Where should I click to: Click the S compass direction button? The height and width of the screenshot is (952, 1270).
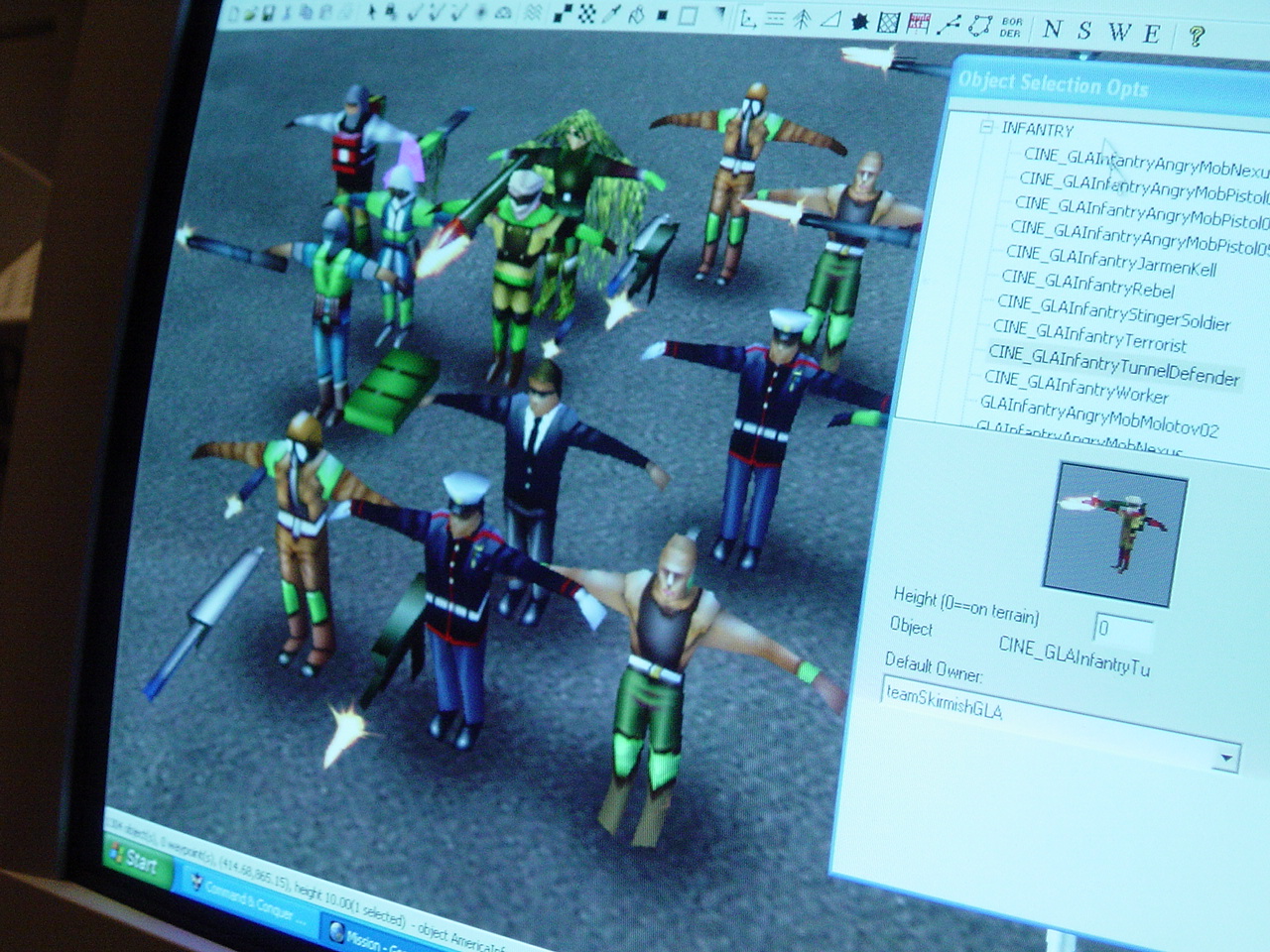1084,31
